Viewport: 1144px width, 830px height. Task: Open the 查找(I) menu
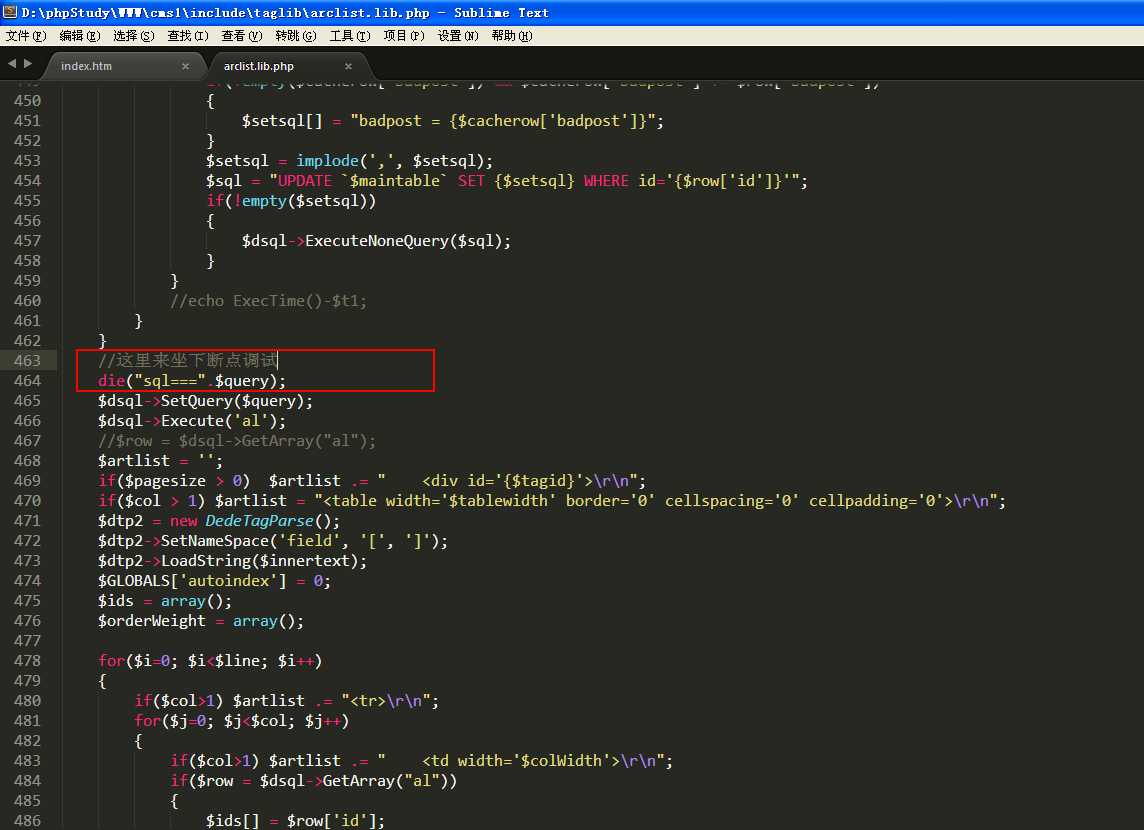188,36
